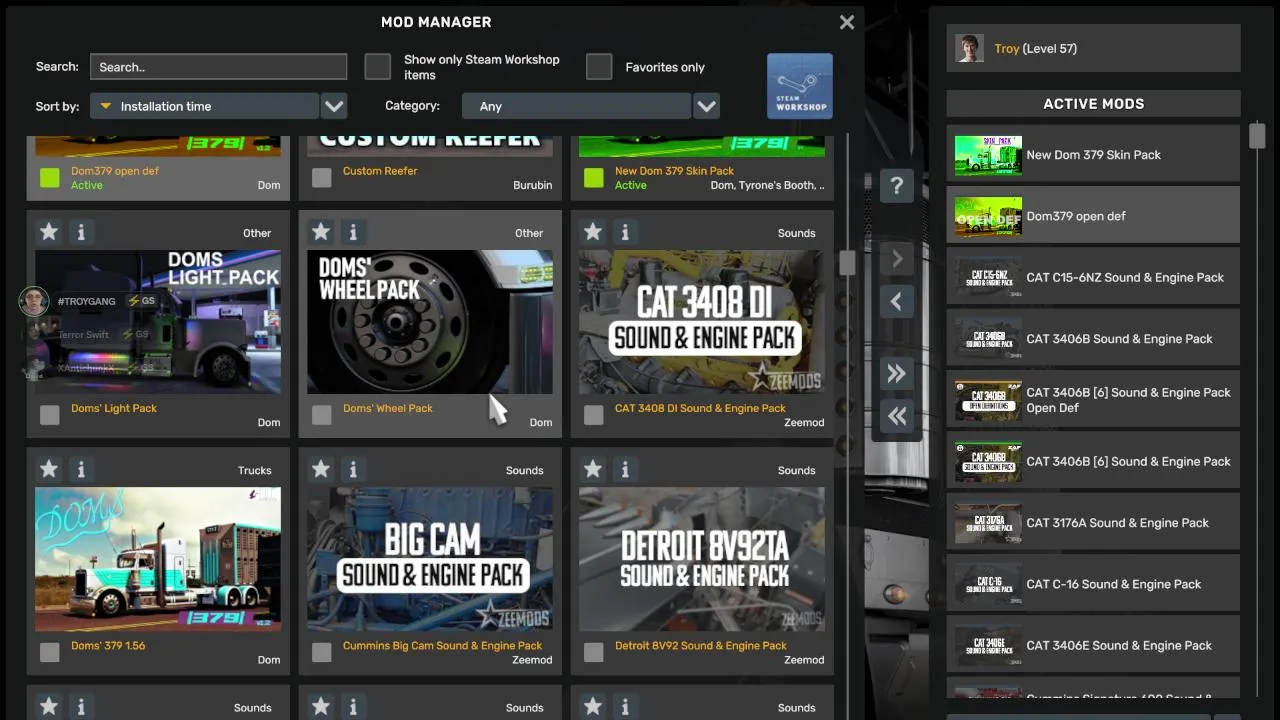The height and width of the screenshot is (720, 1280).
Task: Select CAT 3406B Sound & Engine Pack
Action: [x=1093, y=338]
